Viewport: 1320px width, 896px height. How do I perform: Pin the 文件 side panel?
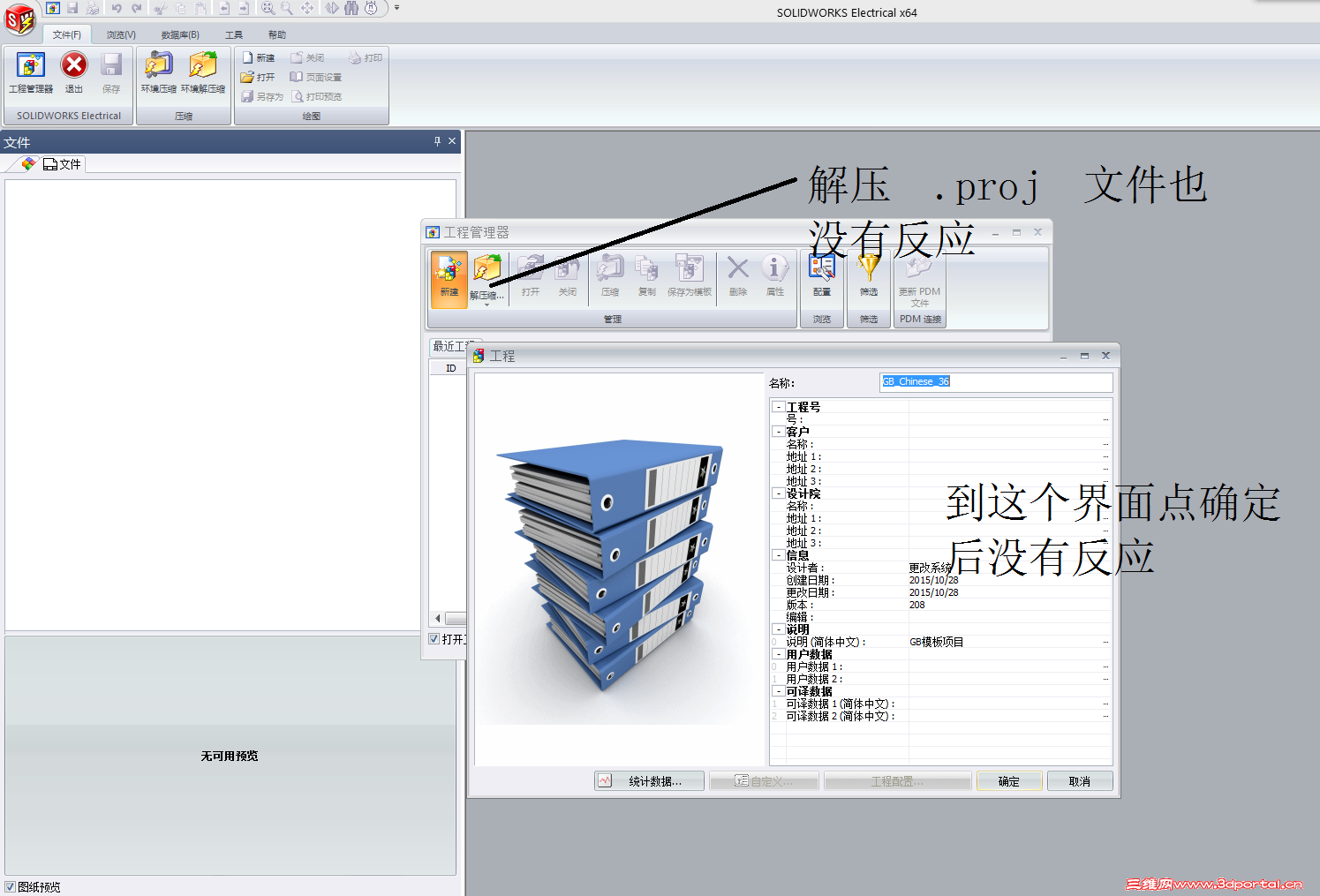point(437,141)
